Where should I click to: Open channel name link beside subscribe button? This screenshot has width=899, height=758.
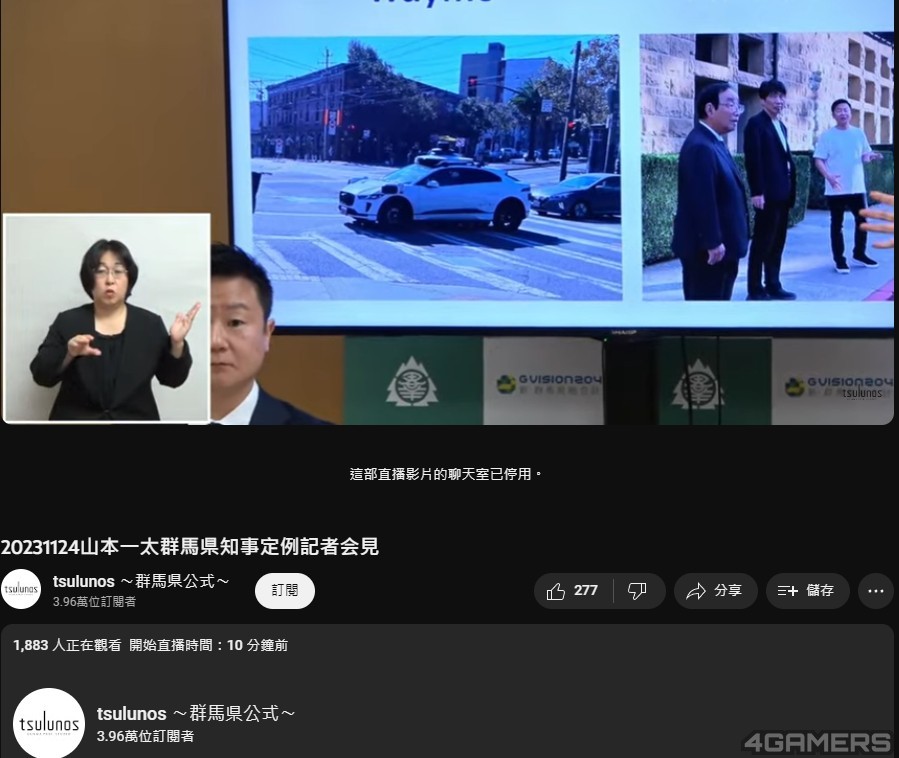pos(141,581)
